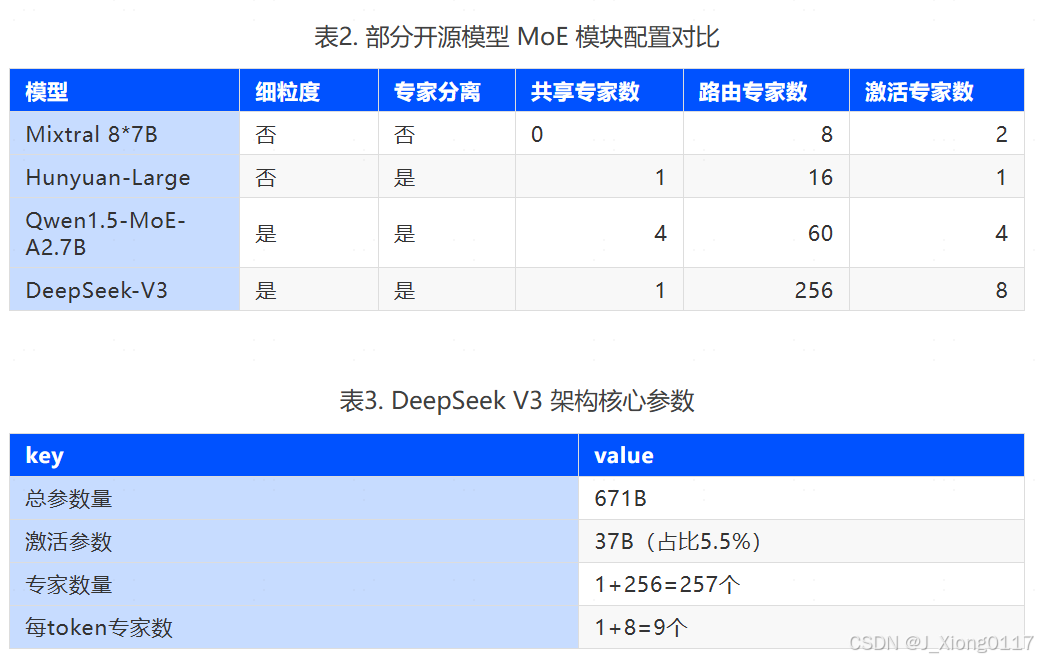This screenshot has height=661, width=1038.
Task: Click the 路由专家数 value '60' for Qwen1.5-MoE-A2.7B
Action: click(x=820, y=234)
